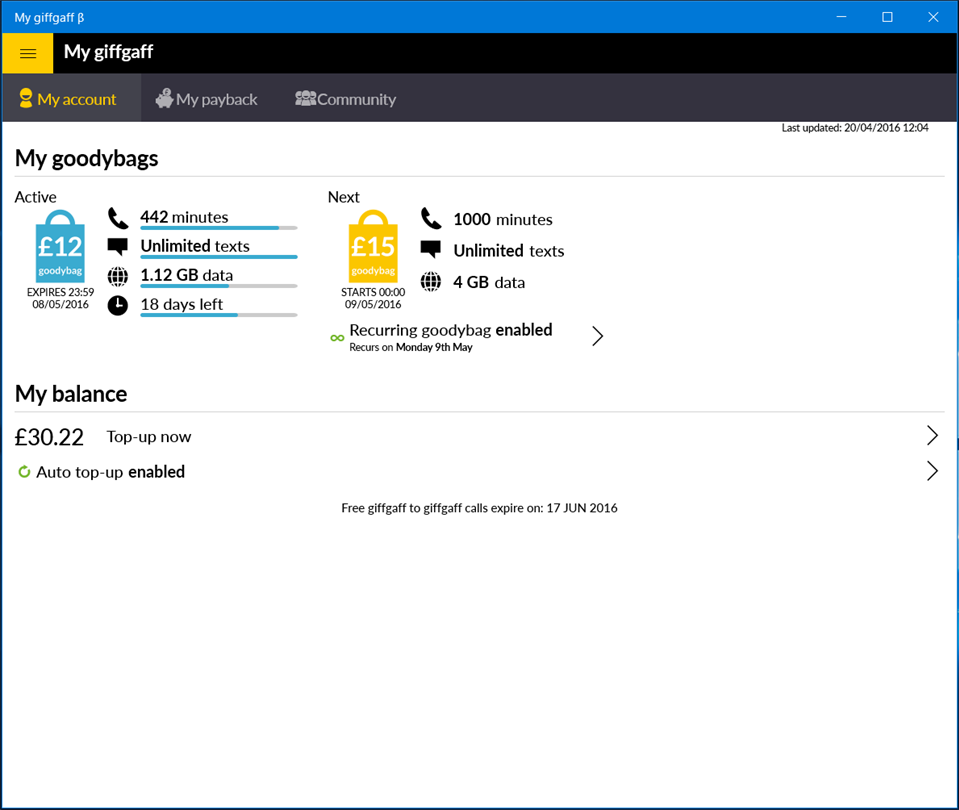Click EXPIRES 23:59 08/05/2016 text
This screenshot has height=810, width=959.
(x=60, y=298)
